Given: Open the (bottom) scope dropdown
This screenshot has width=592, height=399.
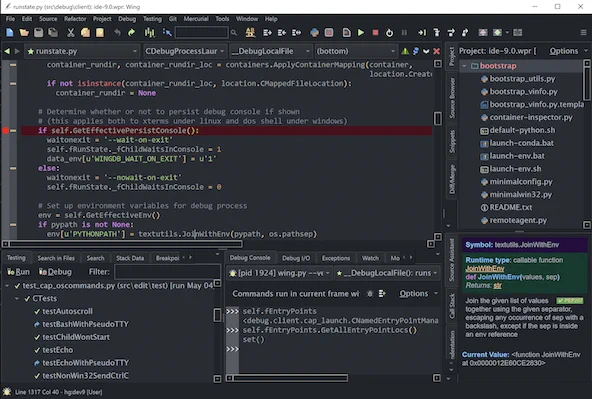Looking at the screenshot, I should coord(356,51).
